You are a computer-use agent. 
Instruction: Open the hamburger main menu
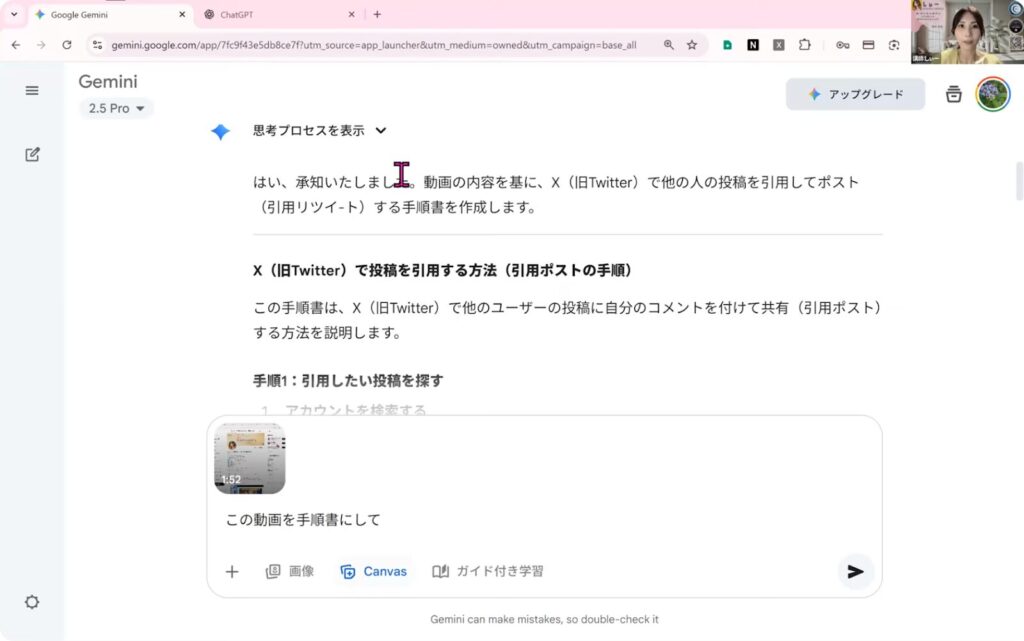(x=32, y=90)
